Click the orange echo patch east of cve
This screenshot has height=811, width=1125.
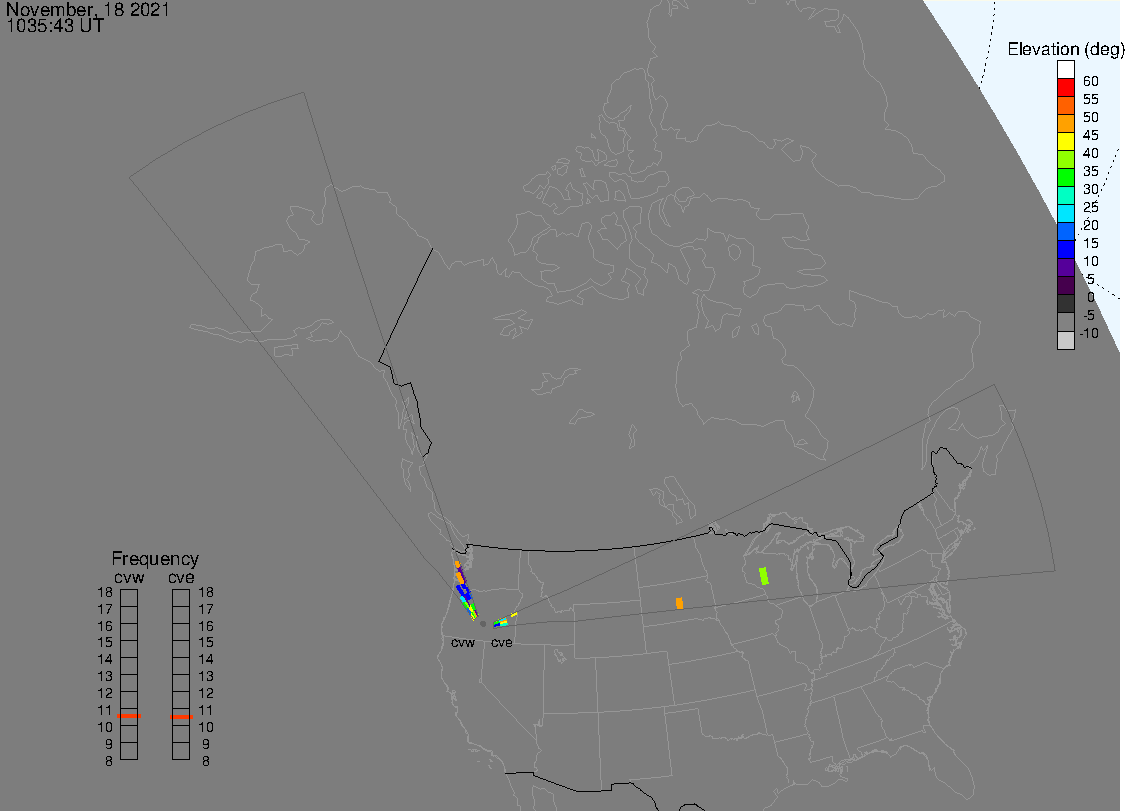679,603
